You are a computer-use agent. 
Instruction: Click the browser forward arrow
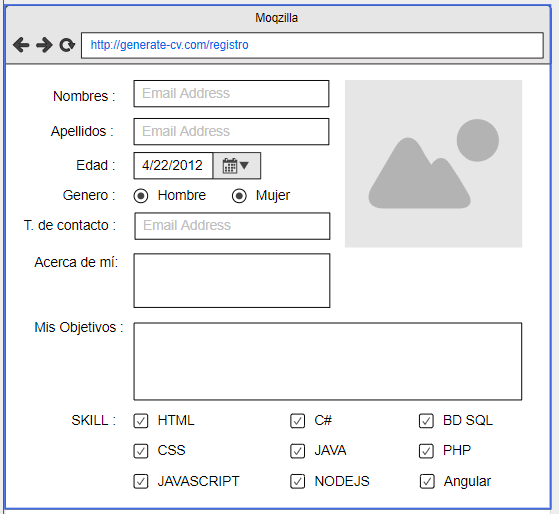pyautogui.click(x=44, y=45)
